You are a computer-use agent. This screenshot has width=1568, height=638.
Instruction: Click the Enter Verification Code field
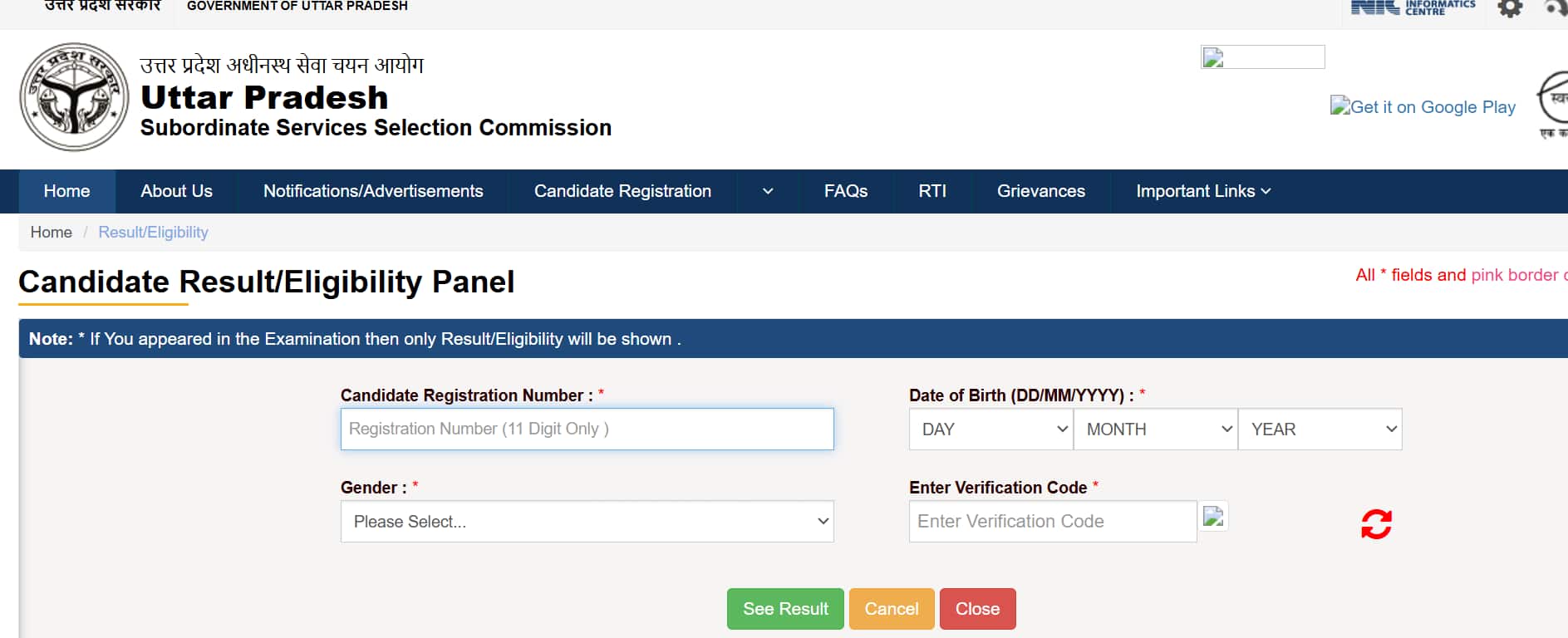pos(1052,522)
